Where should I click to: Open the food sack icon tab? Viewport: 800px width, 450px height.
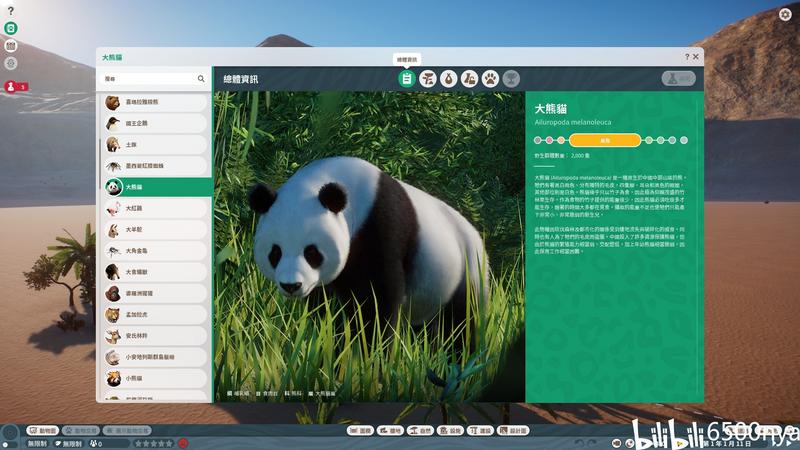(448, 79)
